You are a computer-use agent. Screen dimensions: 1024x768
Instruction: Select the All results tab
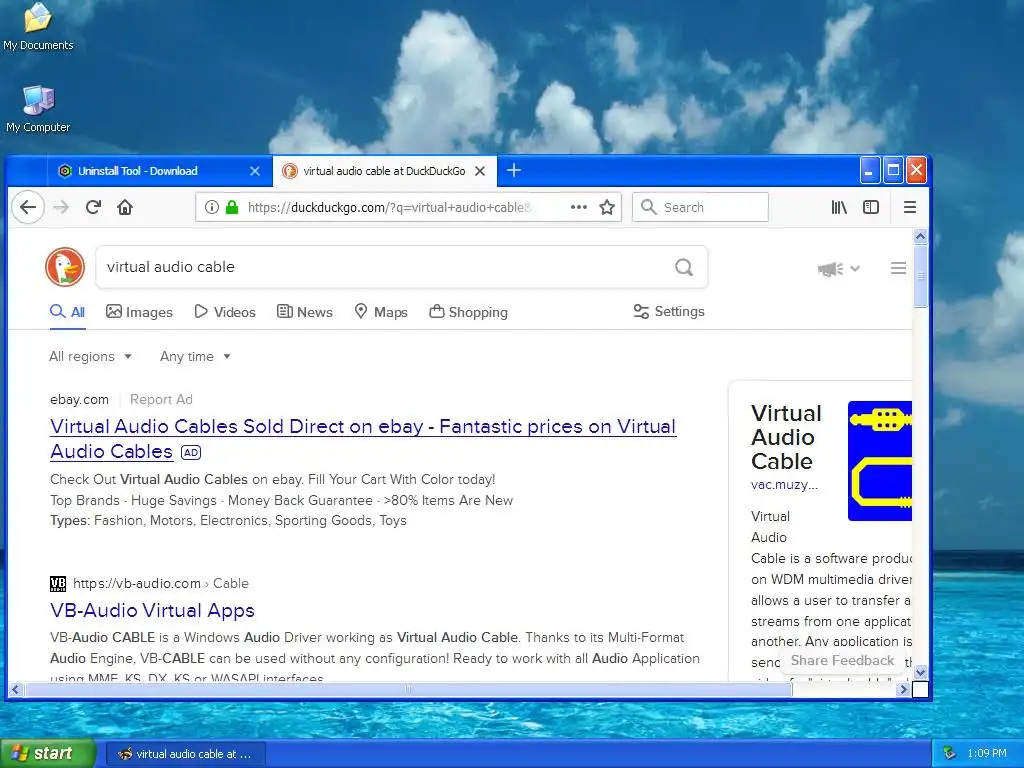pos(67,312)
